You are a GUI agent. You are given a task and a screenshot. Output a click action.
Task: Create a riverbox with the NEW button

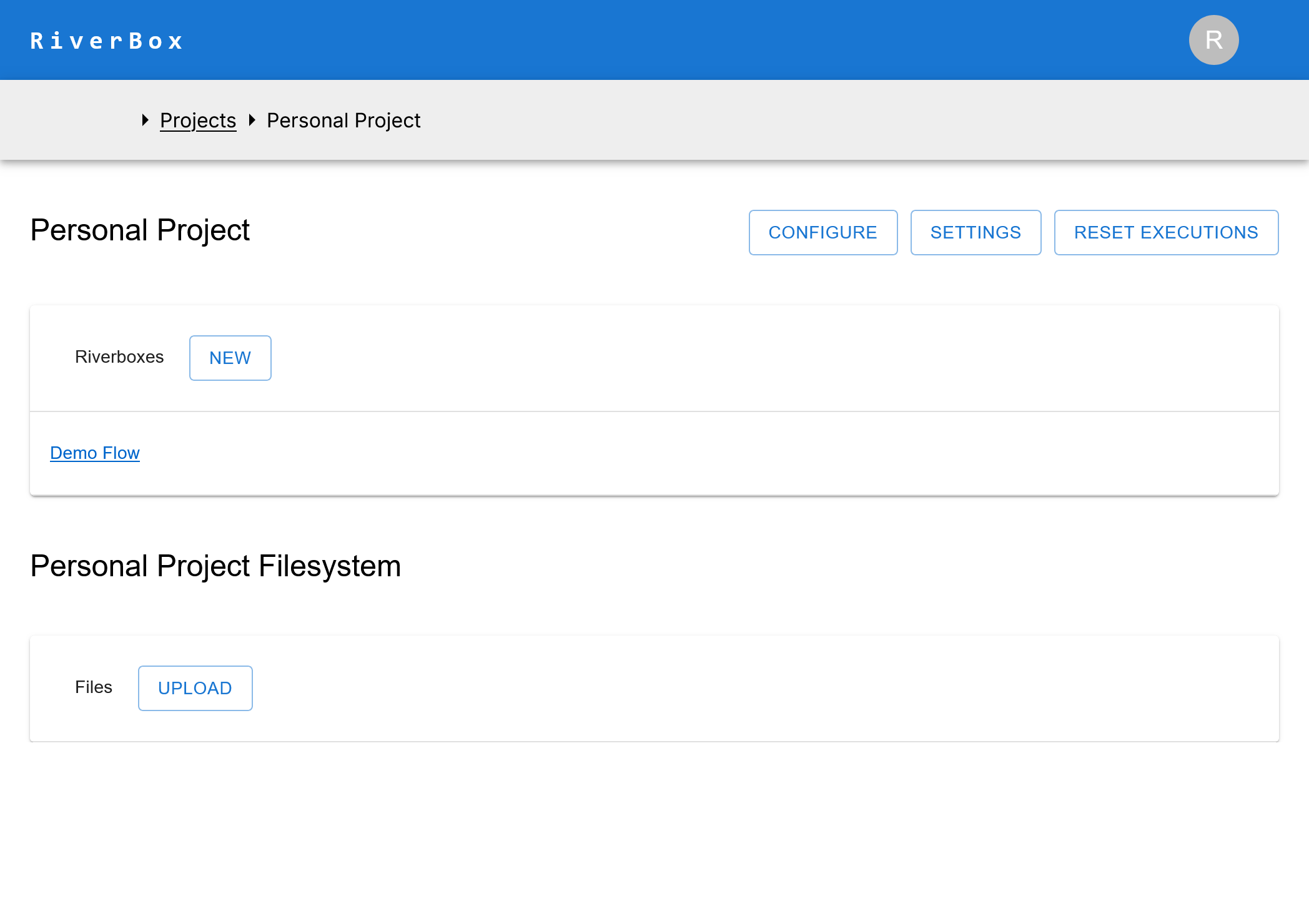[230, 358]
